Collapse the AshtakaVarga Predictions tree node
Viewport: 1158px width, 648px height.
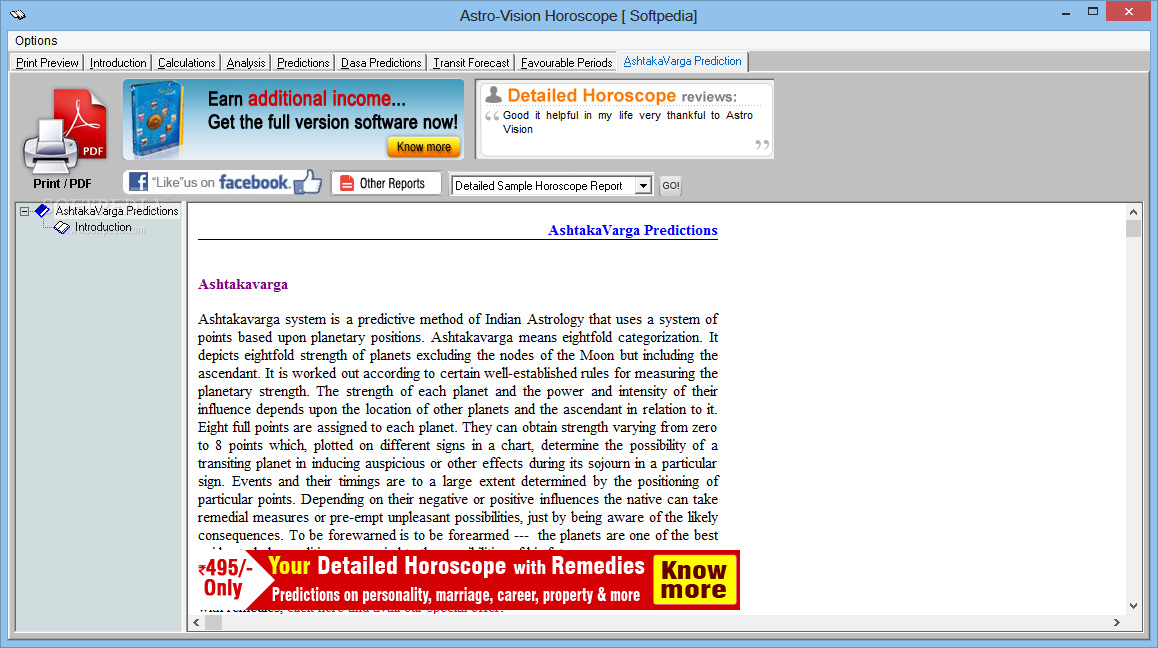pos(24,211)
